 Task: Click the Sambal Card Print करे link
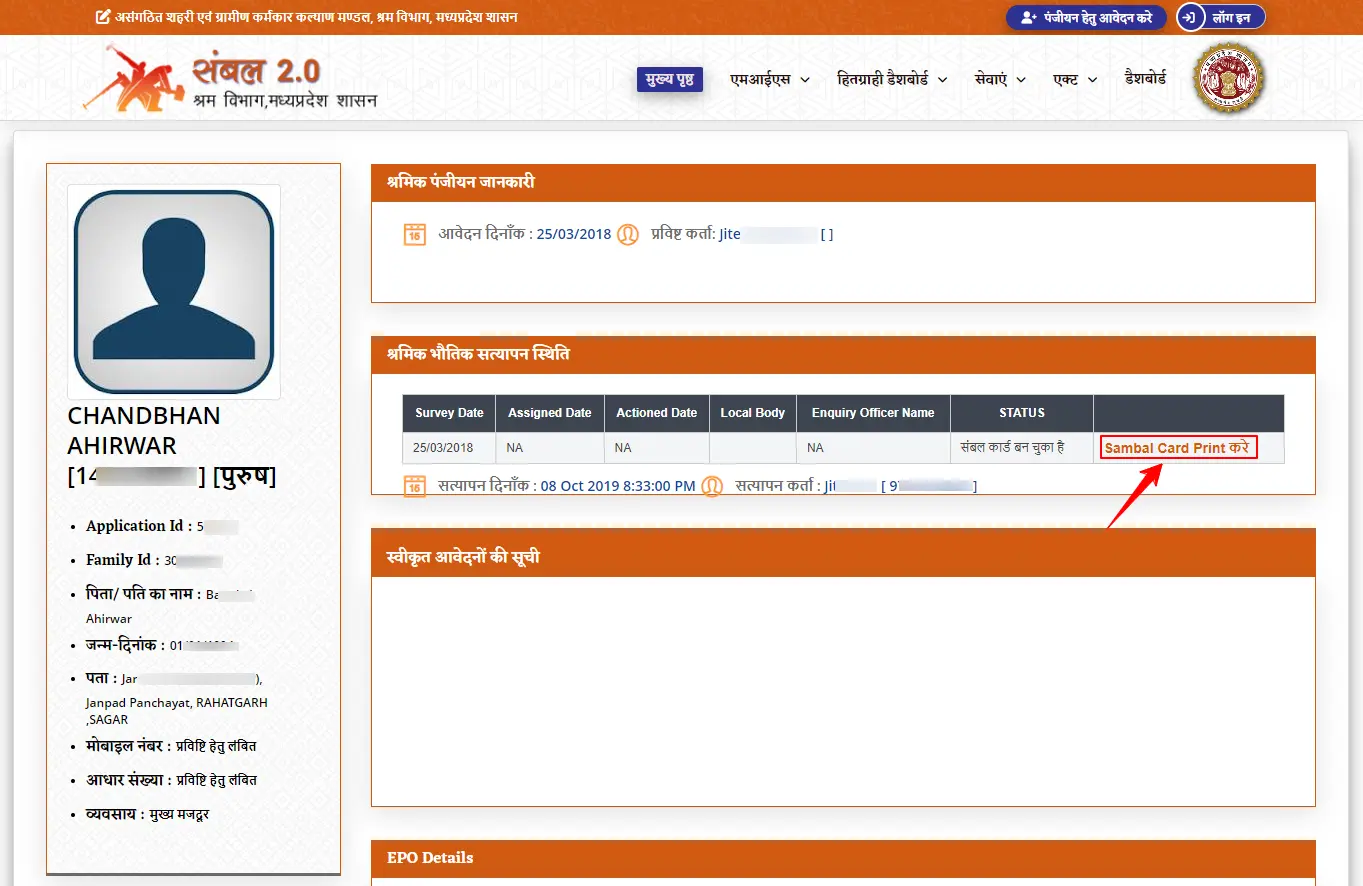point(1178,448)
